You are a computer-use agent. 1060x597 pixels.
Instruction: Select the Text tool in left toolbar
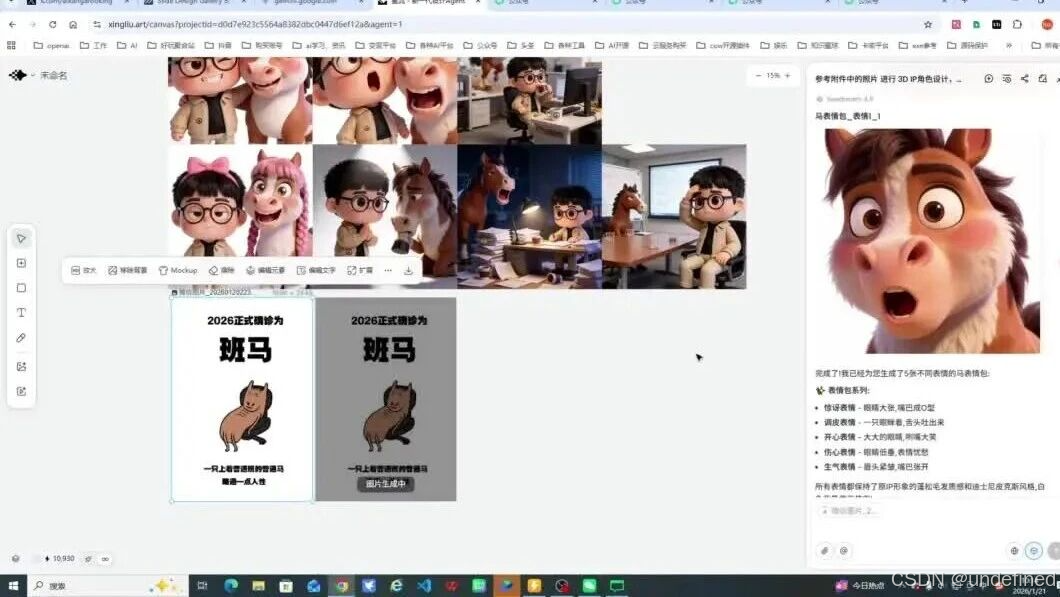22,313
